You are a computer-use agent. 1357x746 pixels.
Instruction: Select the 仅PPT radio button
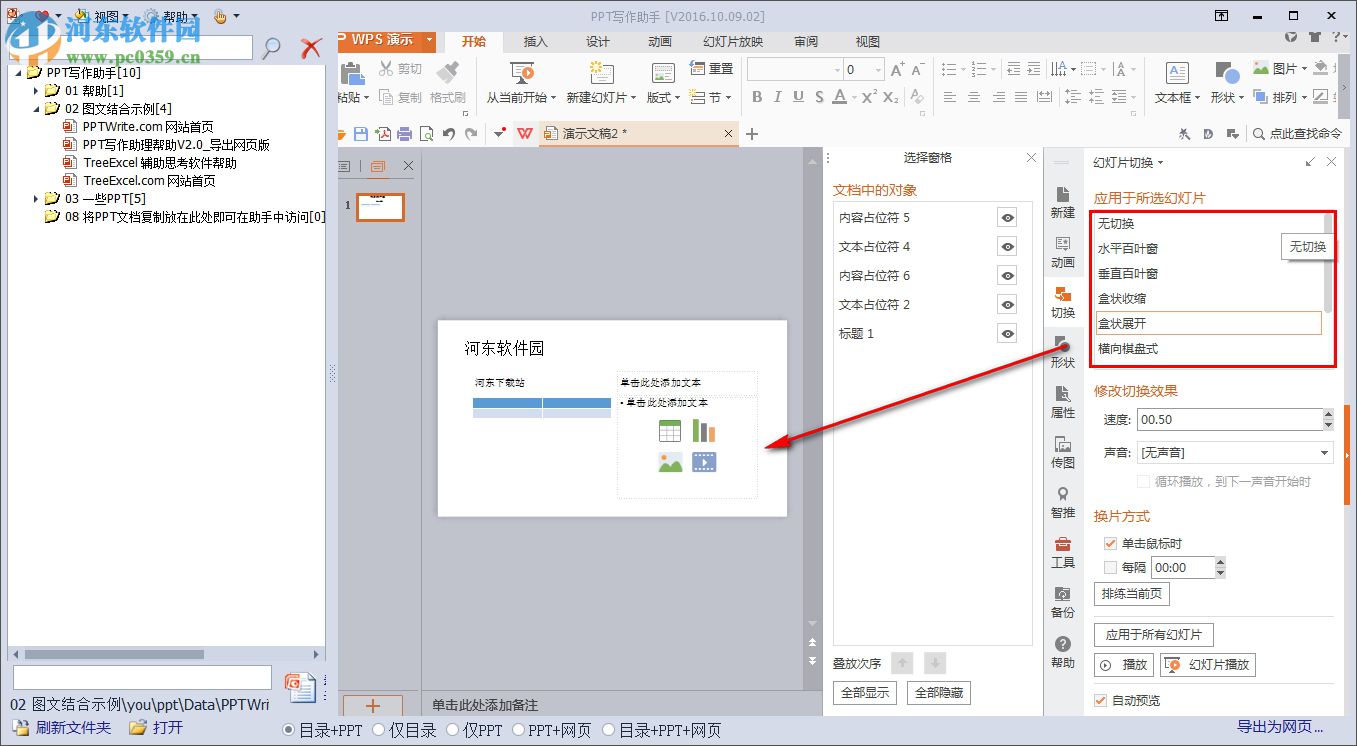(x=452, y=730)
